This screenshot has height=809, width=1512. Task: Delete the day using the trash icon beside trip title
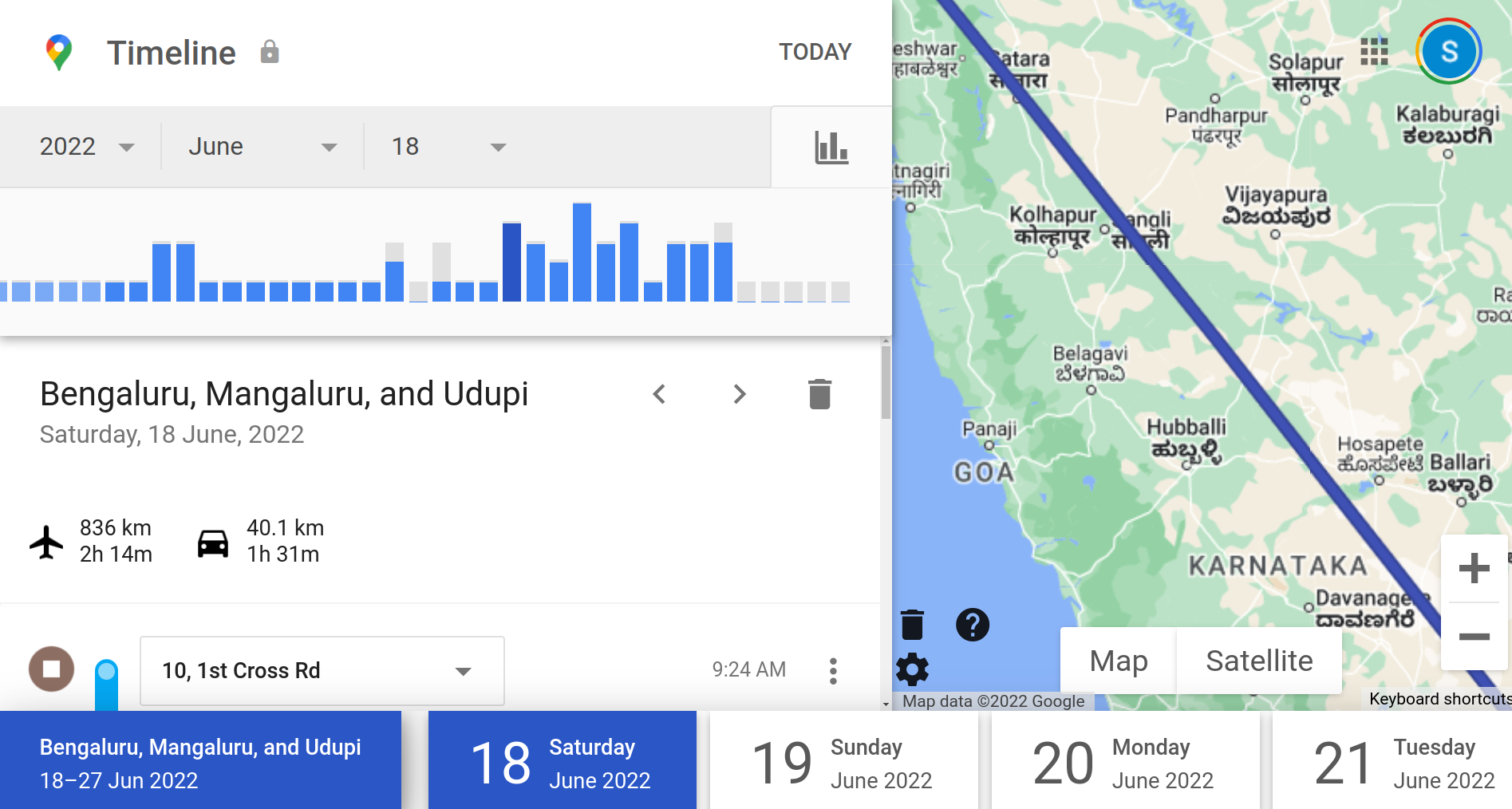pyautogui.click(x=819, y=394)
